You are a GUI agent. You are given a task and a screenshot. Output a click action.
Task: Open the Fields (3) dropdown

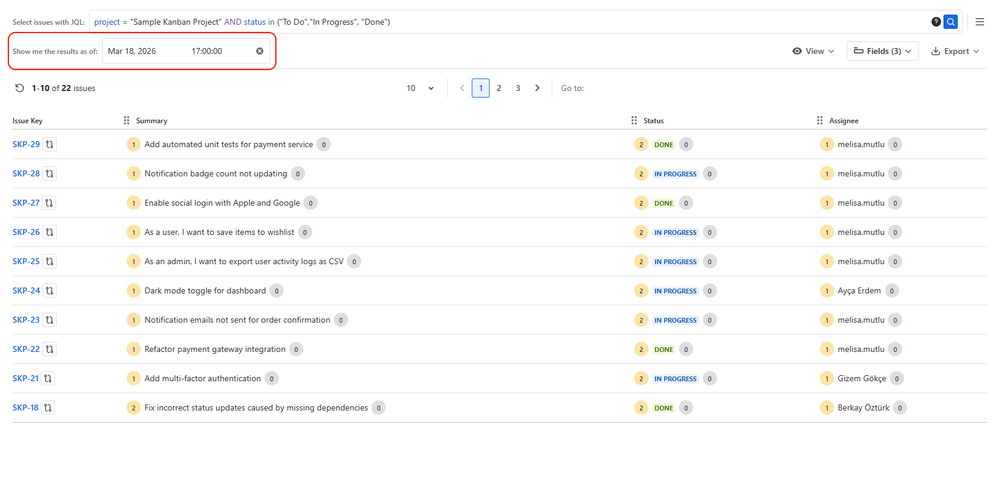click(x=882, y=51)
